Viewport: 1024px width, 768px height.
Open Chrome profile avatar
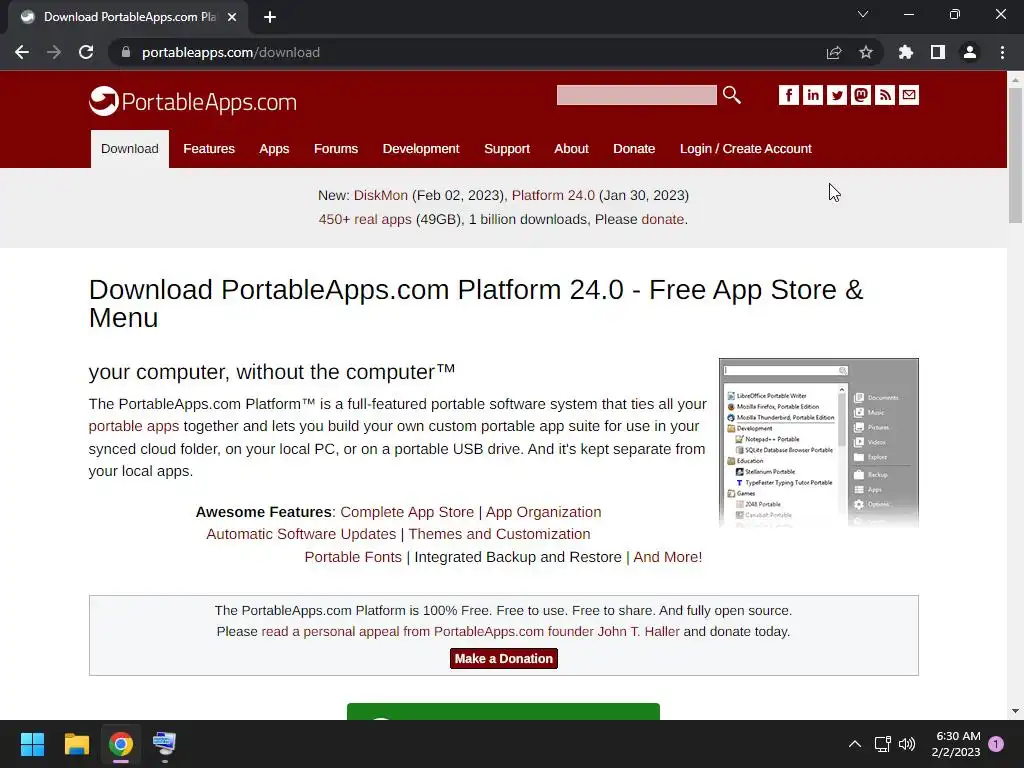pyautogui.click(x=970, y=52)
